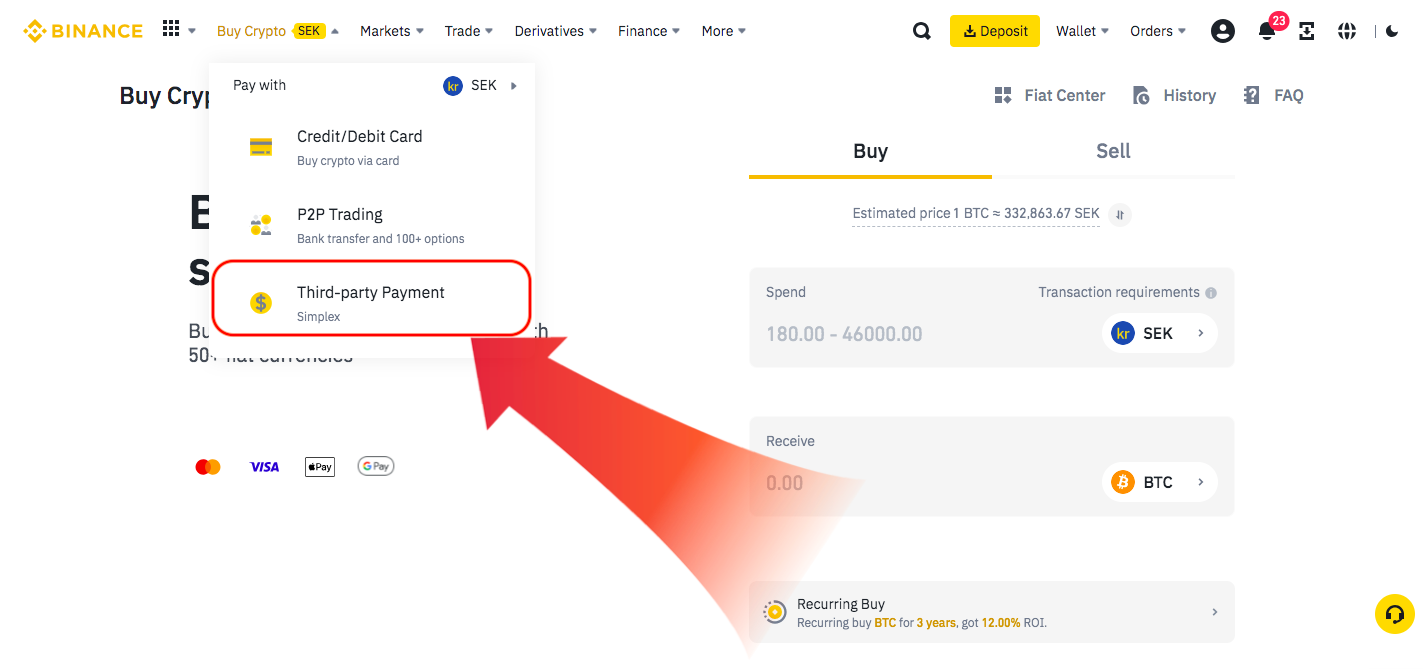Expand the Pay with SEK currency option

coord(481,85)
